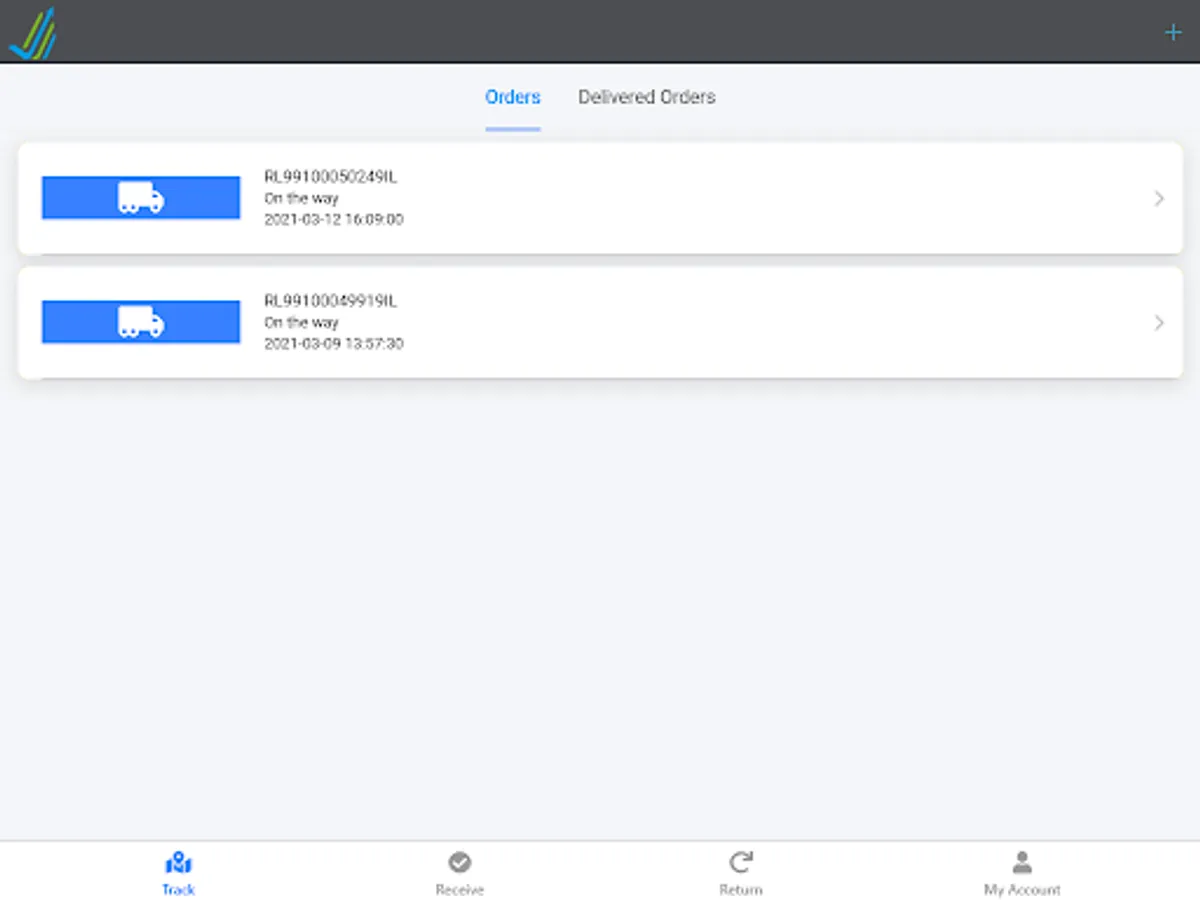
Task: Click the My Account label in the bottom bar
Action: (1022, 889)
